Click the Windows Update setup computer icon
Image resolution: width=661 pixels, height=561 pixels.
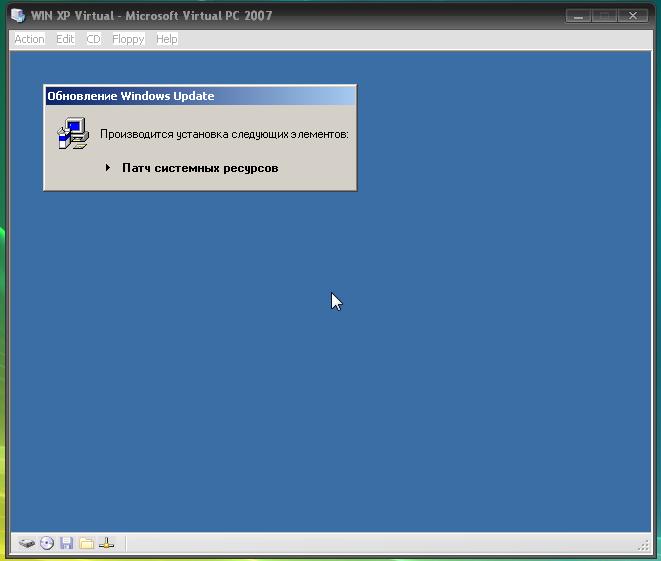point(73,133)
